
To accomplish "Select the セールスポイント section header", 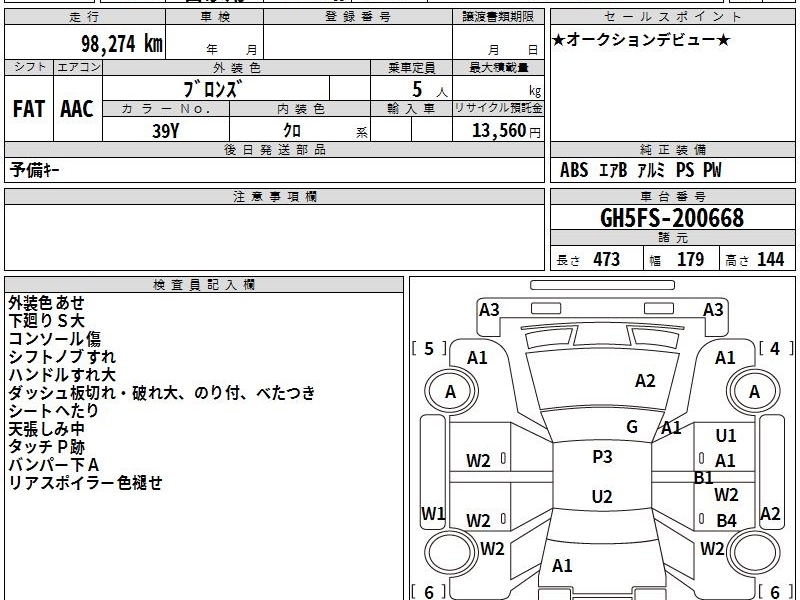I will (x=672, y=17).
